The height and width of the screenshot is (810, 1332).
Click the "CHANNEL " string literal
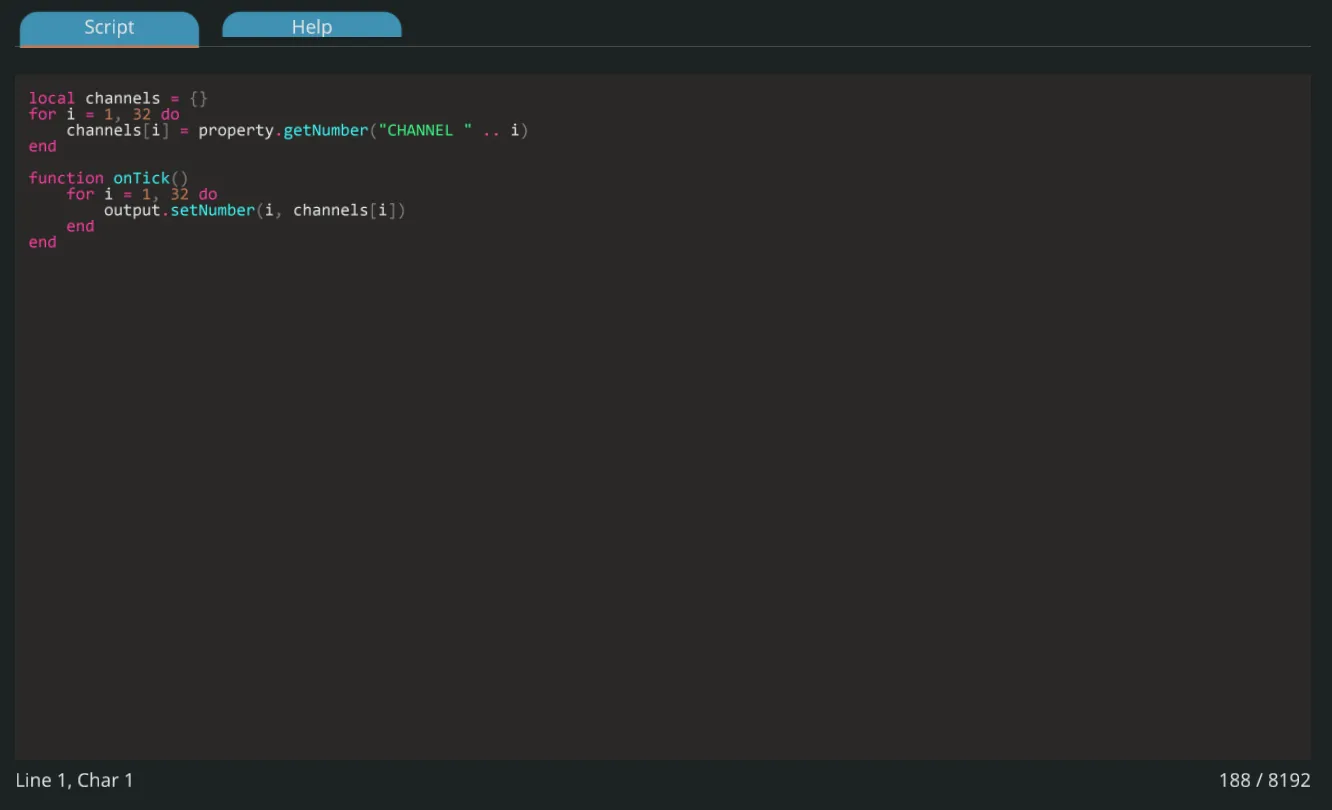(424, 130)
